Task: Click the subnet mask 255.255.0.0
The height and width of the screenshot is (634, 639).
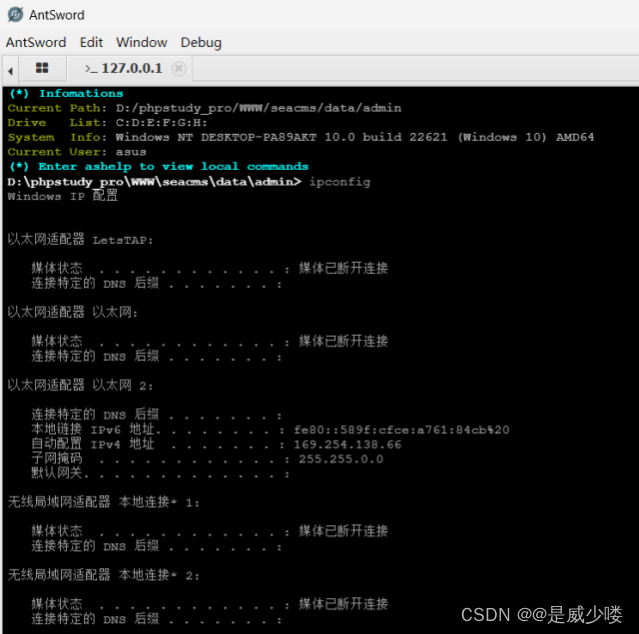Action: pos(341,459)
